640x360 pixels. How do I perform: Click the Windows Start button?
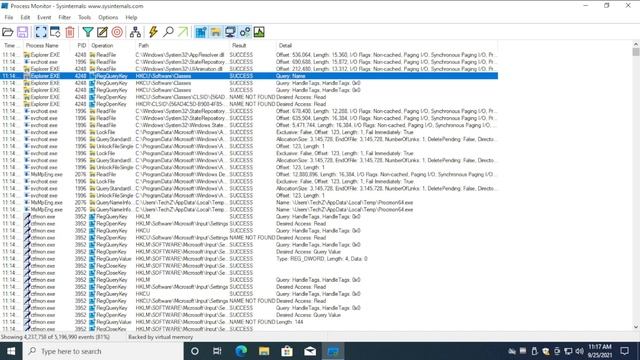point(11,351)
